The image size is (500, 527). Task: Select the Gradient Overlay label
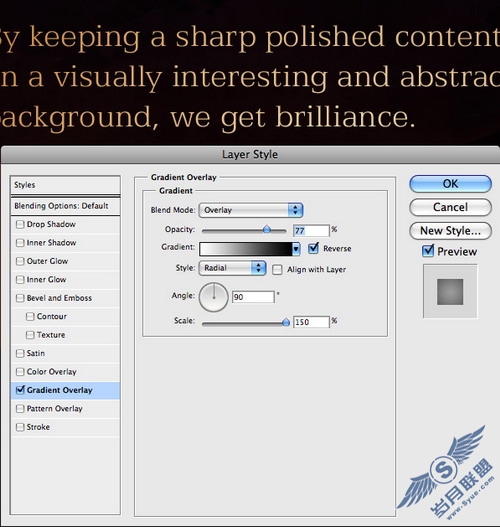tap(59, 390)
